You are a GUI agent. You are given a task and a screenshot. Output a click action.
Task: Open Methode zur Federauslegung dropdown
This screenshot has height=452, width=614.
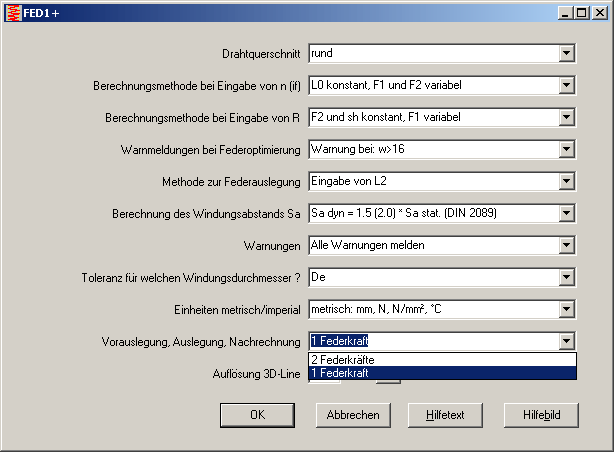[x=566, y=182]
